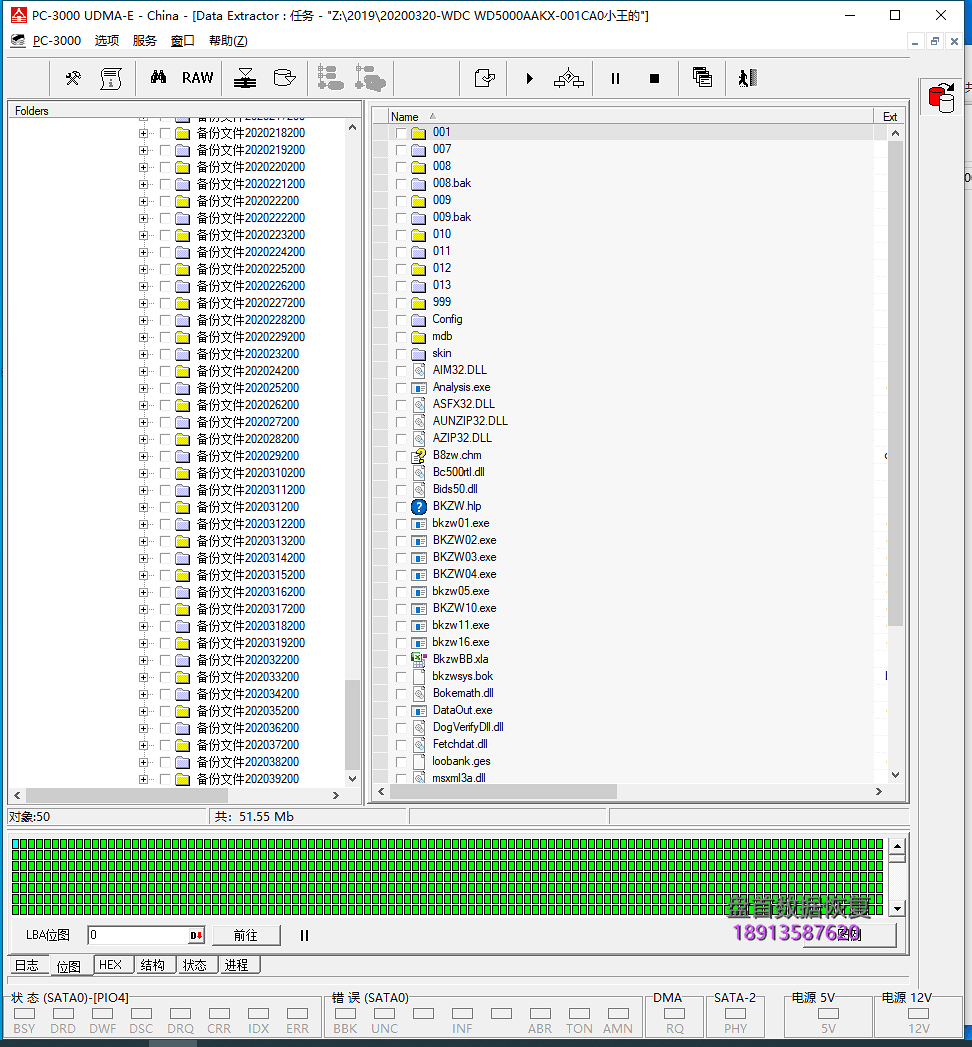Start process with the play button
This screenshot has width=972, height=1047.
pos(529,78)
